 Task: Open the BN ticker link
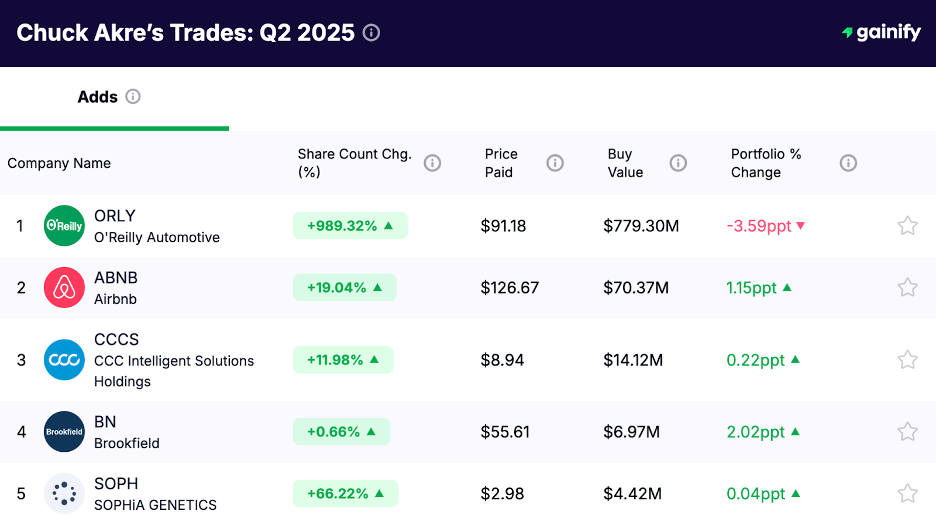pos(105,422)
